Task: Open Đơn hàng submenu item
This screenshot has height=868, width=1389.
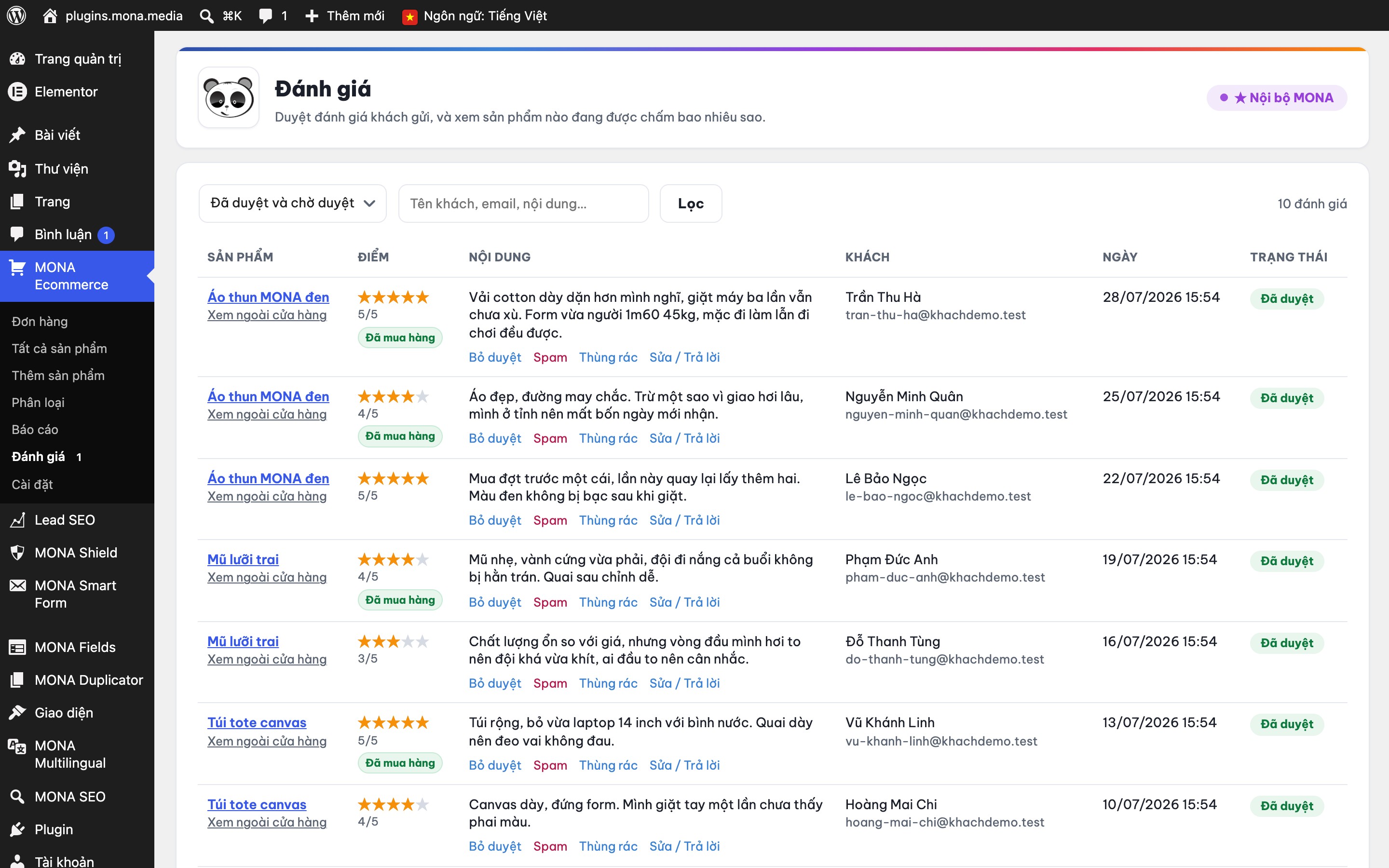Action: pyautogui.click(x=40, y=322)
